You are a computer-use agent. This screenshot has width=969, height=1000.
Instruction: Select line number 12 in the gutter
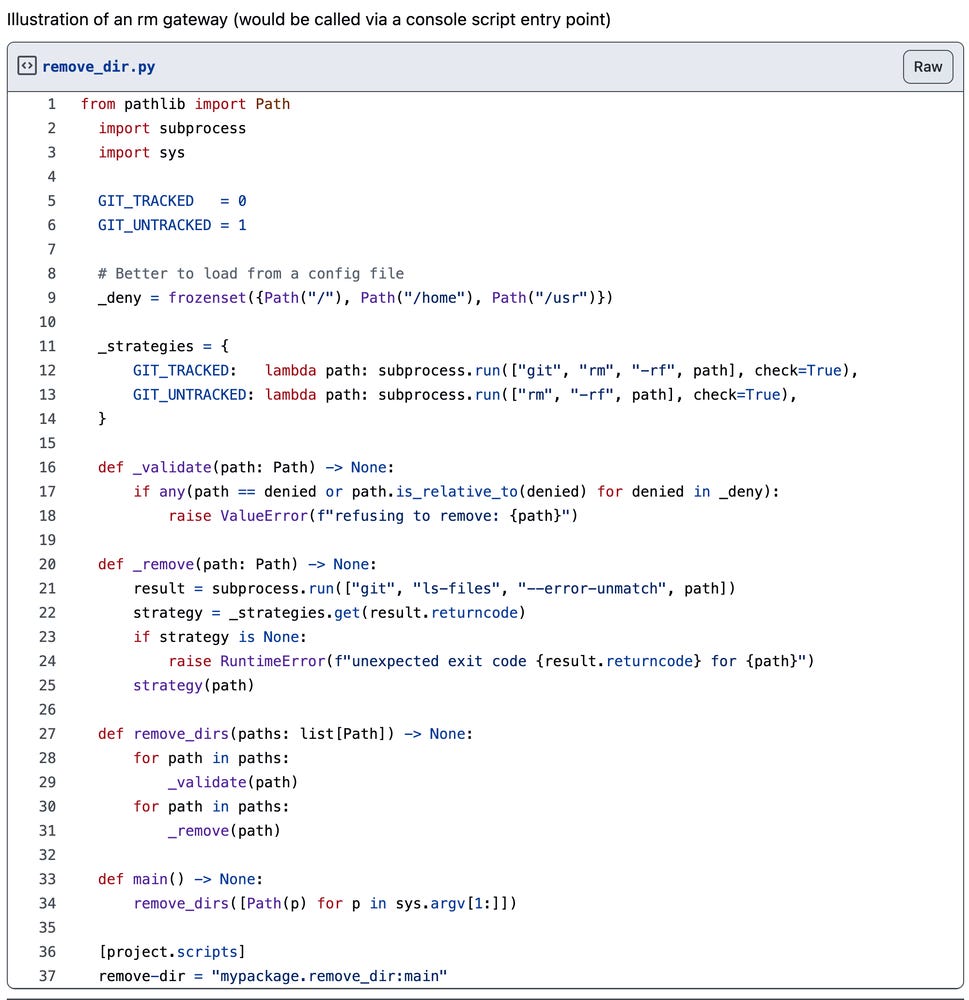[47, 371]
